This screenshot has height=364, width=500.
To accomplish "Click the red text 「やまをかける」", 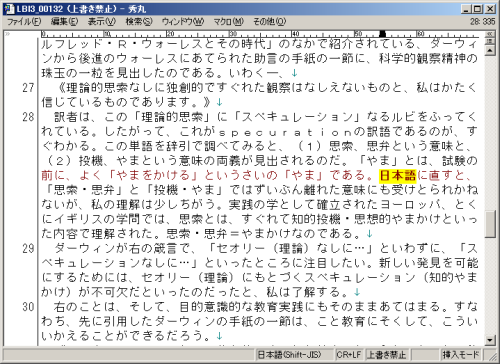I will click(x=153, y=176).
